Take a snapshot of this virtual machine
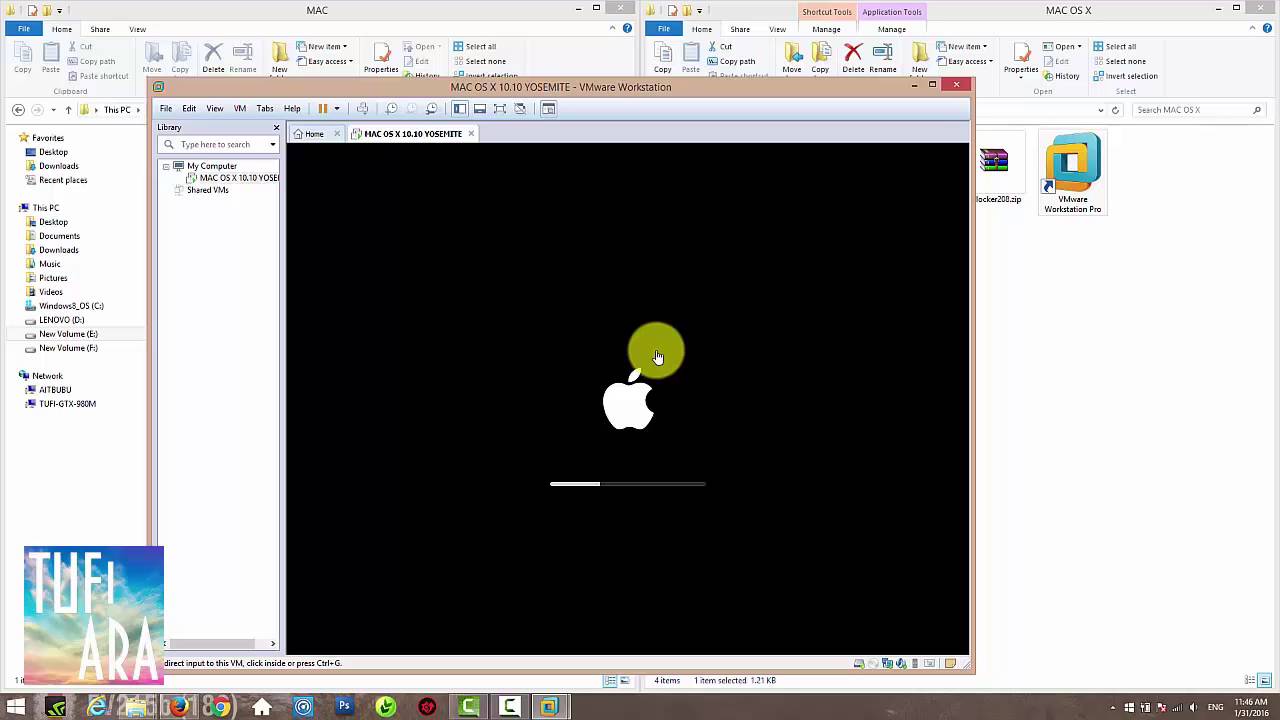 point(392,108)
